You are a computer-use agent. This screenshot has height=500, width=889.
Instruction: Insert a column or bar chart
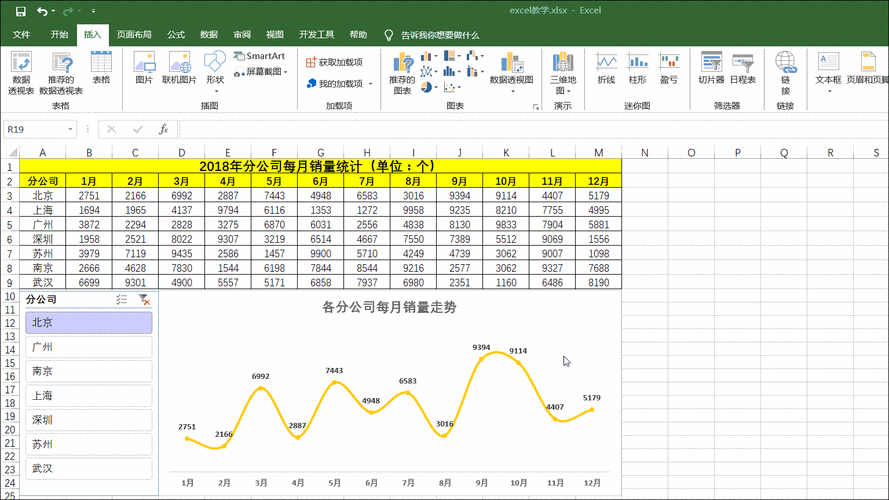[x=429, y=56]
